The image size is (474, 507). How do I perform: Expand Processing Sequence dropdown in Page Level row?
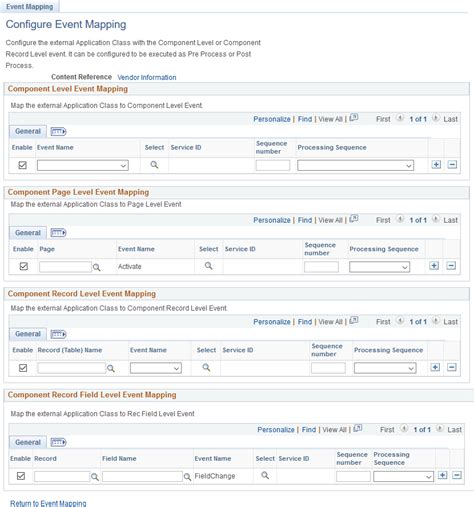379,267
